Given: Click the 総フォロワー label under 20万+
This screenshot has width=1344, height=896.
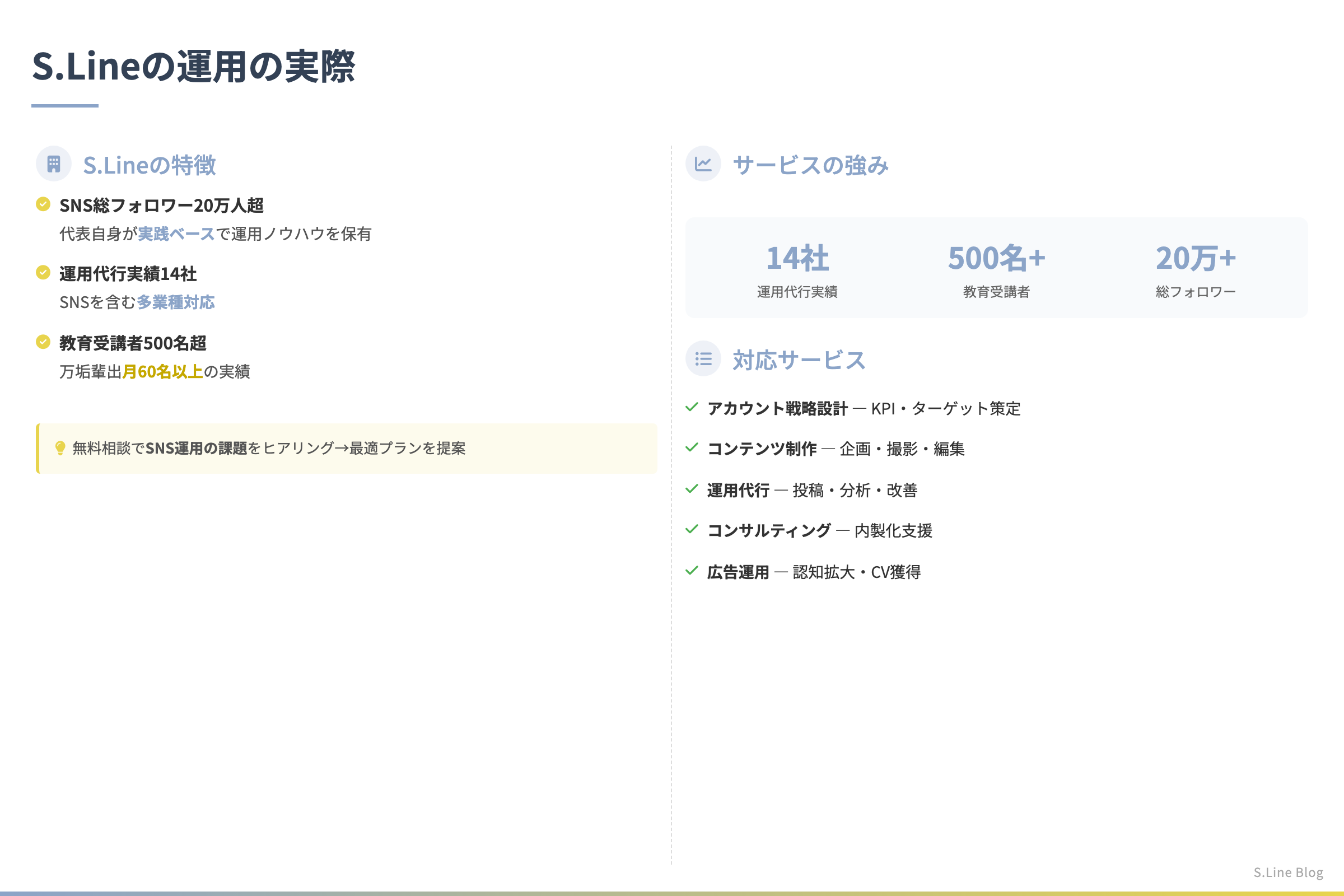Looking at the screenshot, I should [1196, 292].
